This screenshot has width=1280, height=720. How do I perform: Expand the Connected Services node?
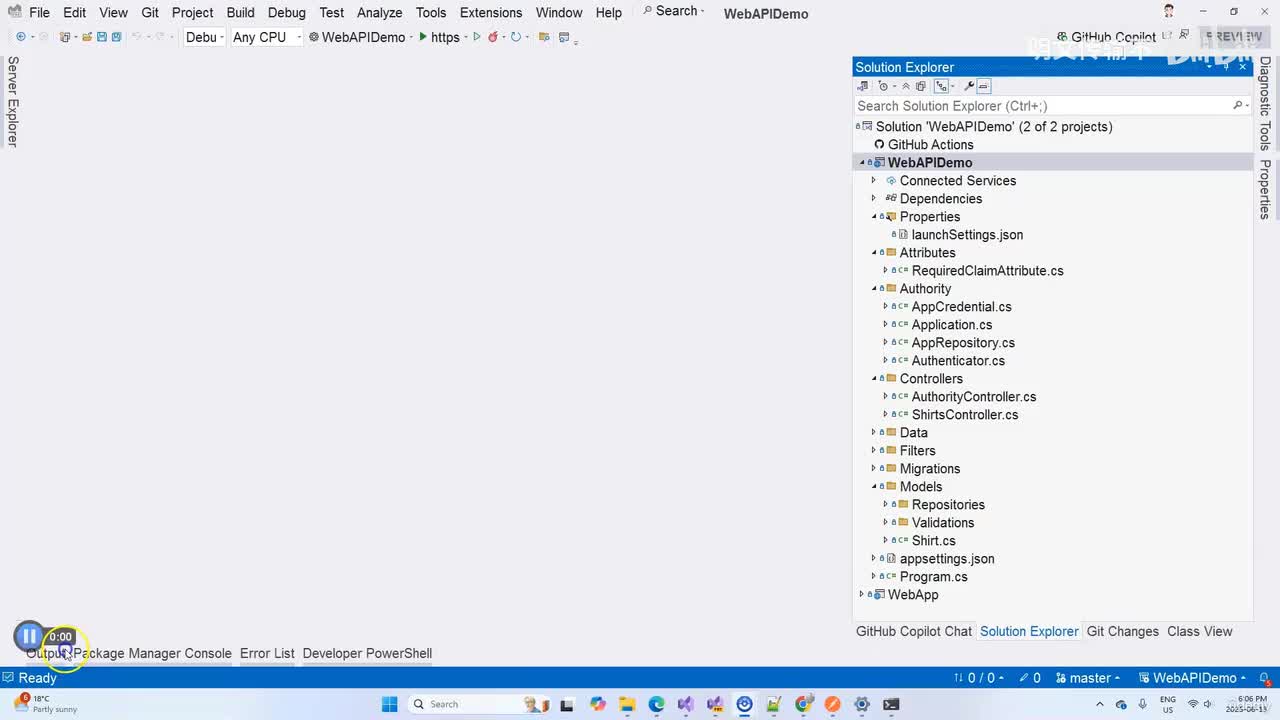(x=874, y=181)
